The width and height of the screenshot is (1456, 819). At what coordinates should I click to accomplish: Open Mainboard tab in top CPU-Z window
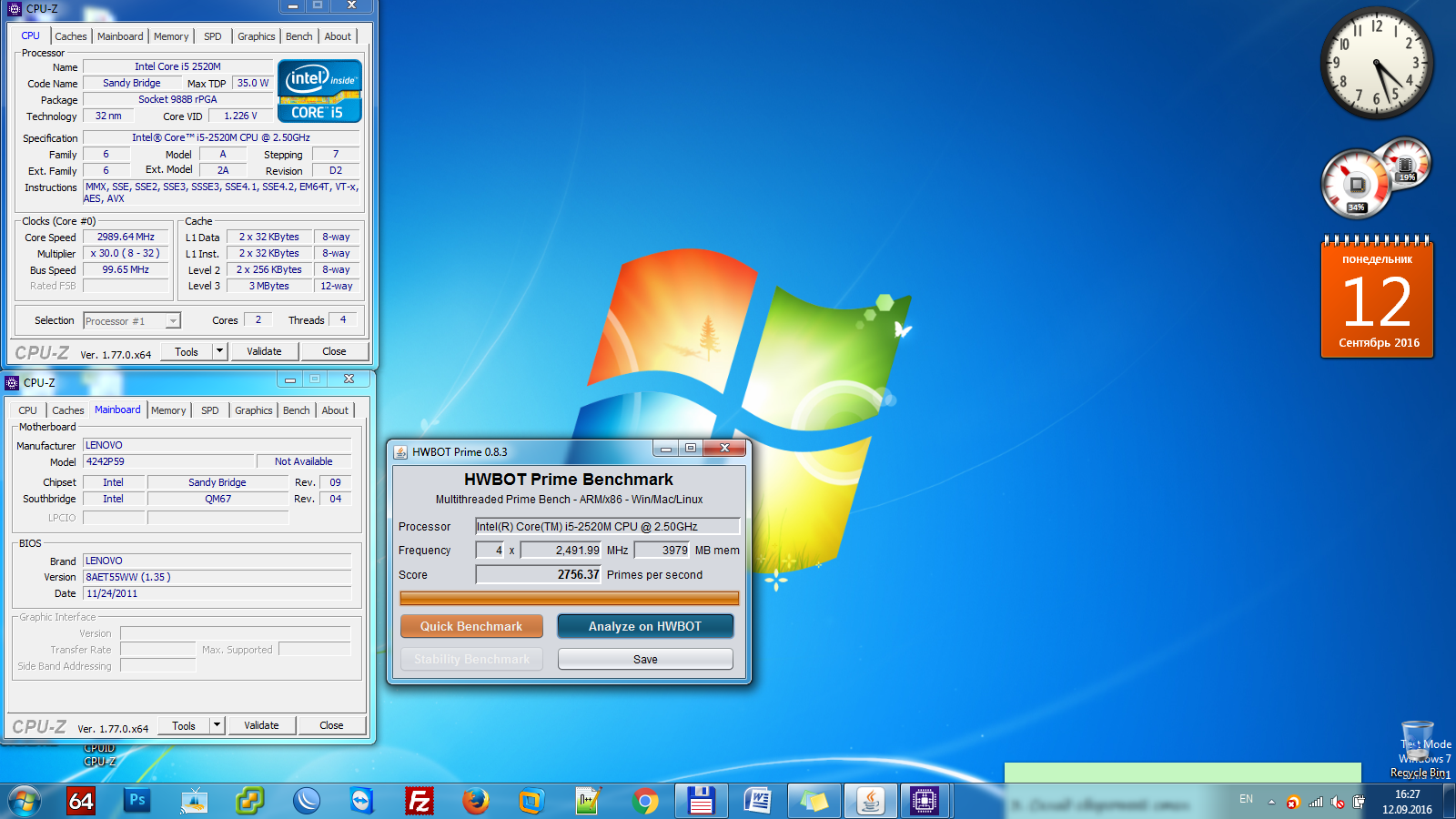click(120, 36)
